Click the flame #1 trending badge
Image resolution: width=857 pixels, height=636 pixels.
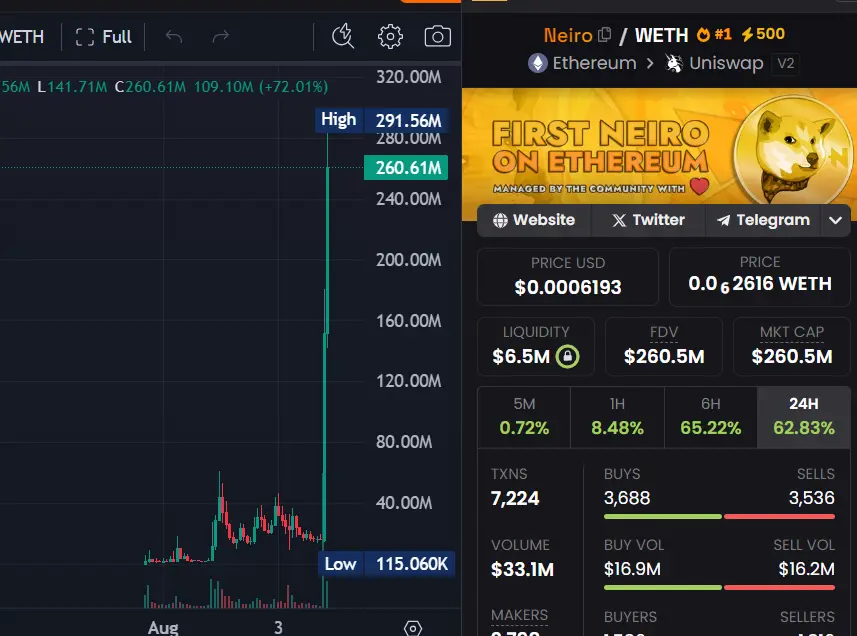[x=714, y=34]
